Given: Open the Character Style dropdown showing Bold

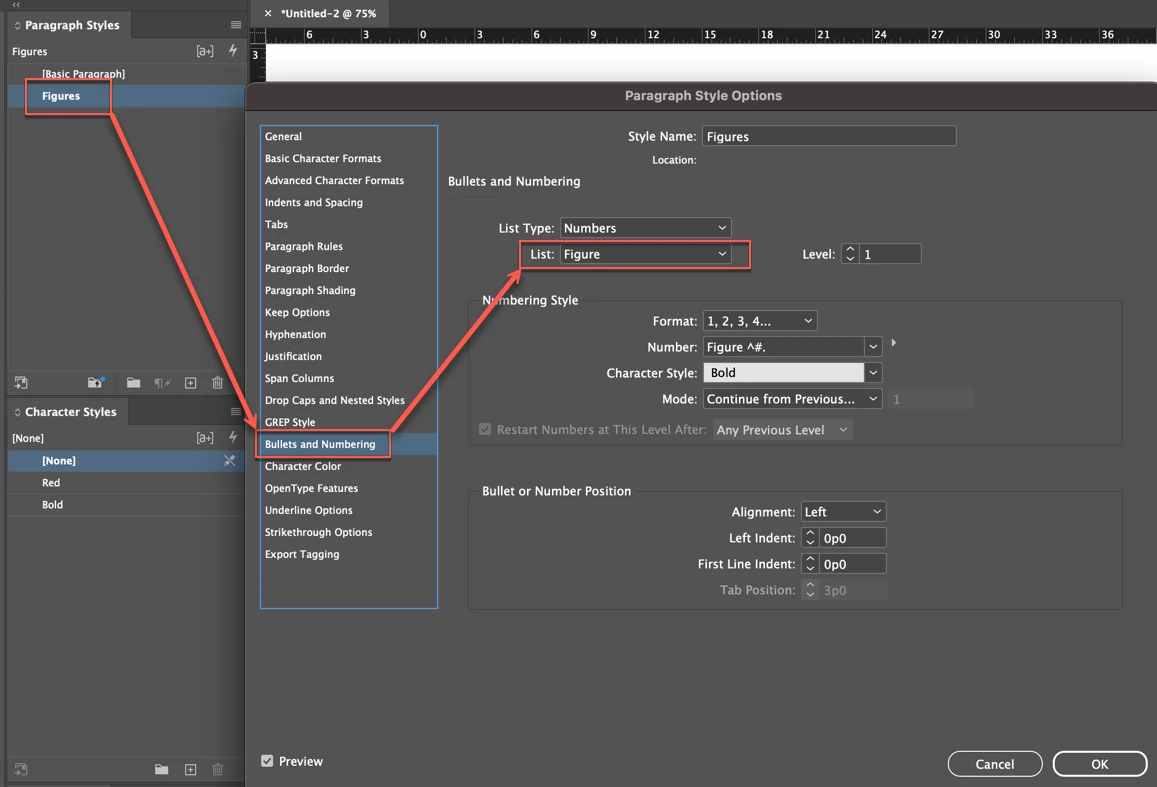Looking at the screenshot, I should click(873, 372).
